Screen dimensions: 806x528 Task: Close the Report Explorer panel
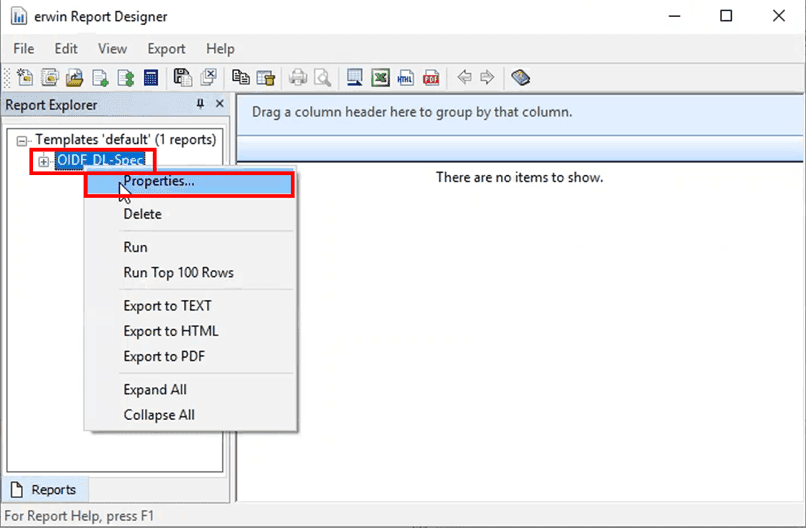pos(219,104)
